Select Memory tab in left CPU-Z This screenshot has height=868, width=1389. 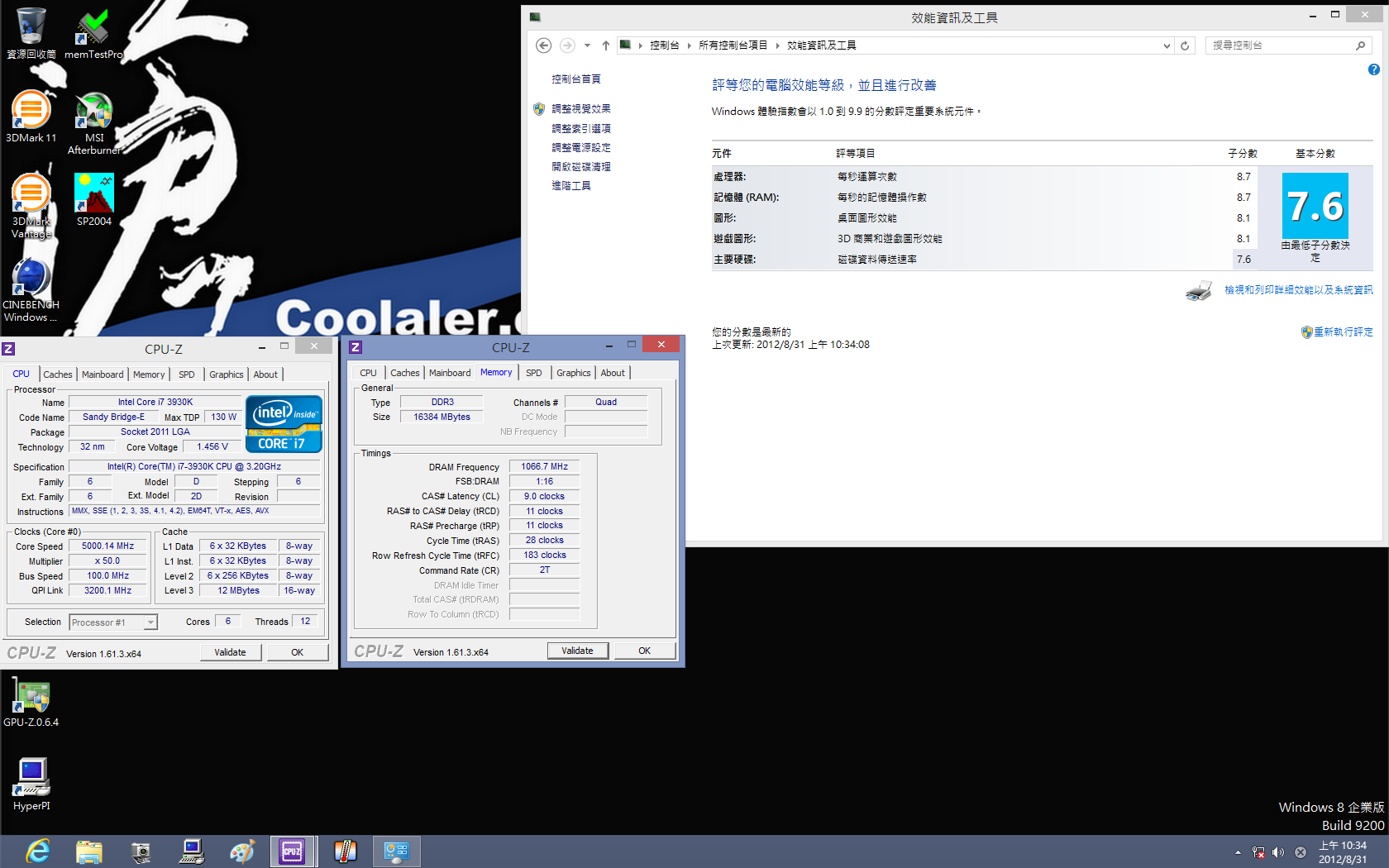(x=149, y=374)
